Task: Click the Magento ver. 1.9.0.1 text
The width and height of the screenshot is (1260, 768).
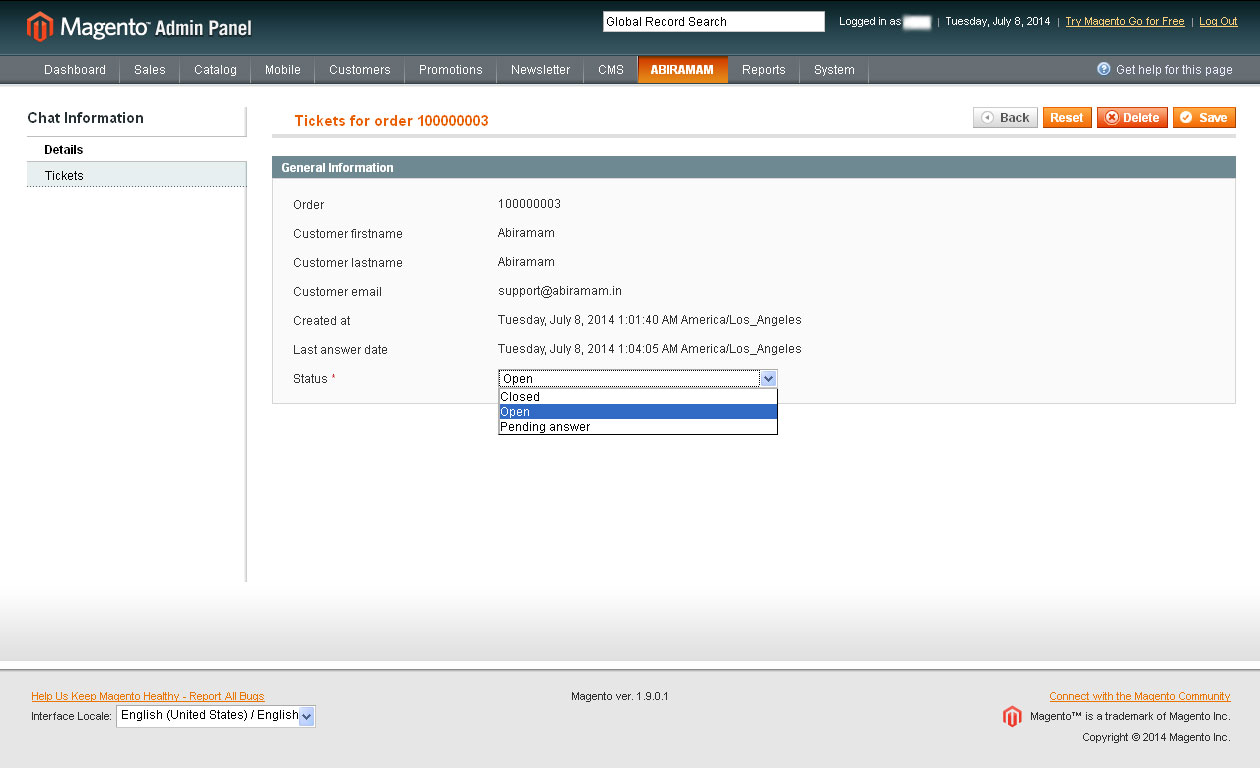Action: click(x=620, y=696)
